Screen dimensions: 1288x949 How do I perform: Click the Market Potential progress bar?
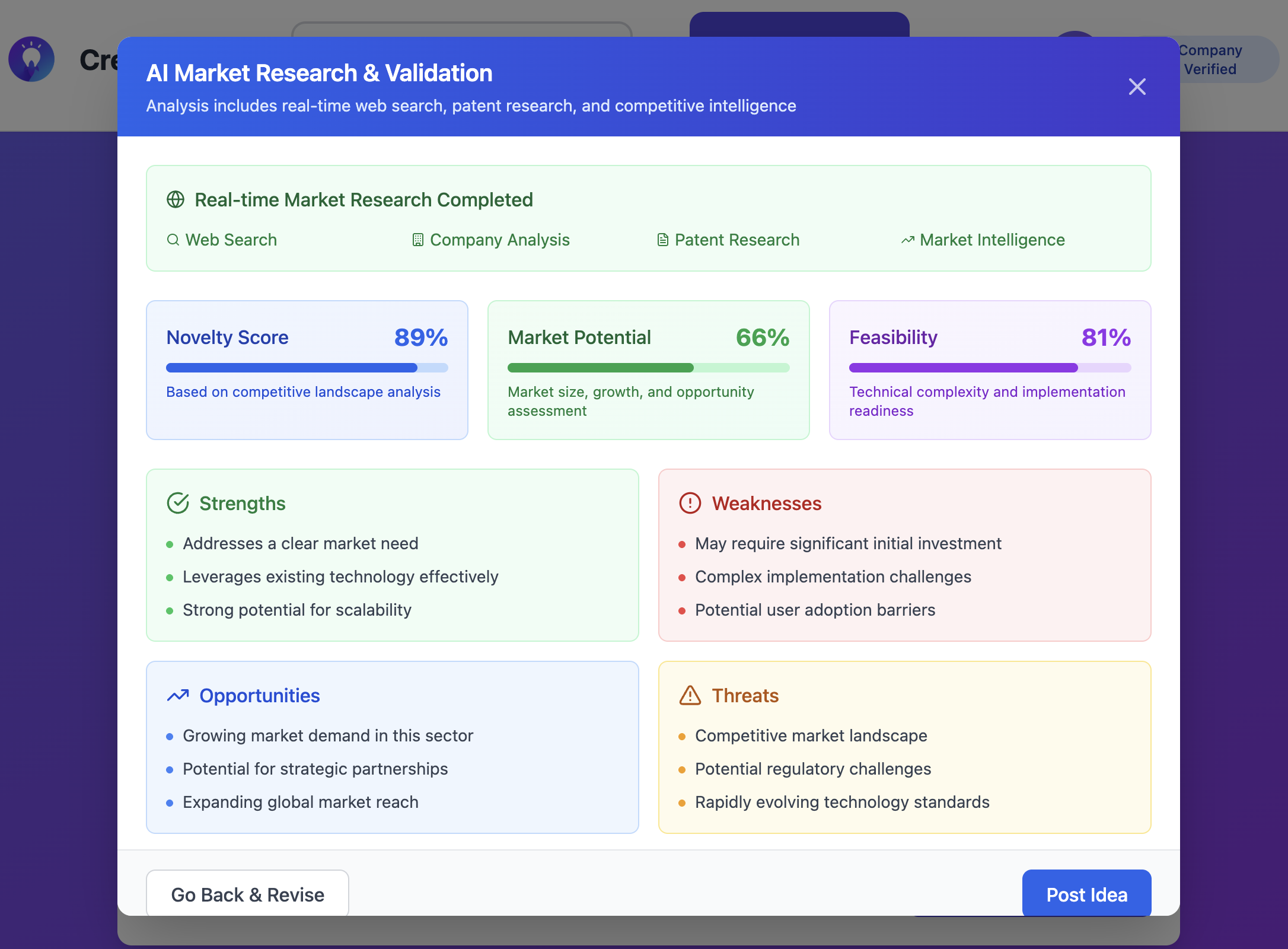coord(648,368)
